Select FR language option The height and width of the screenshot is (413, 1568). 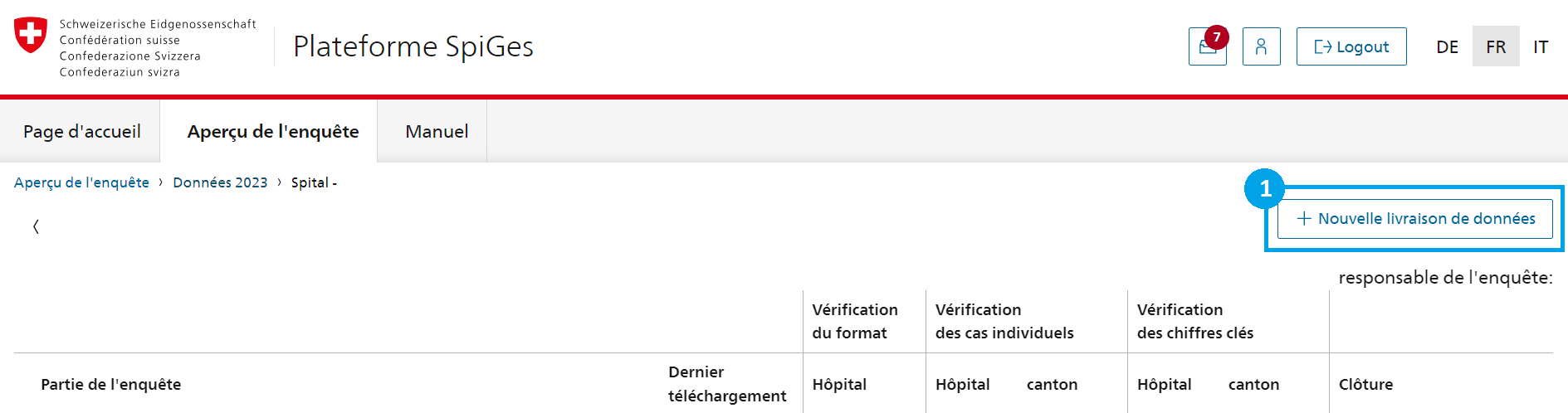1496,46
